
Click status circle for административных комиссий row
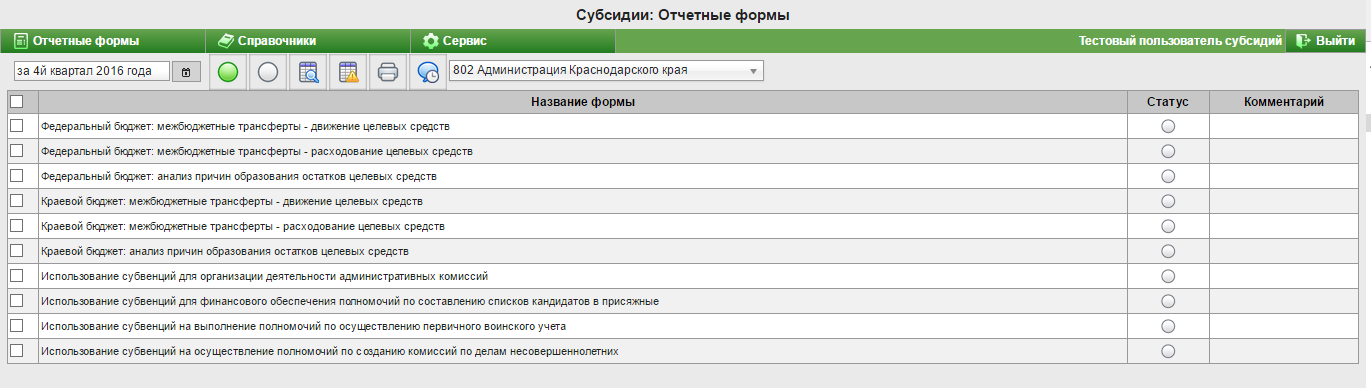coord(1168,276)
